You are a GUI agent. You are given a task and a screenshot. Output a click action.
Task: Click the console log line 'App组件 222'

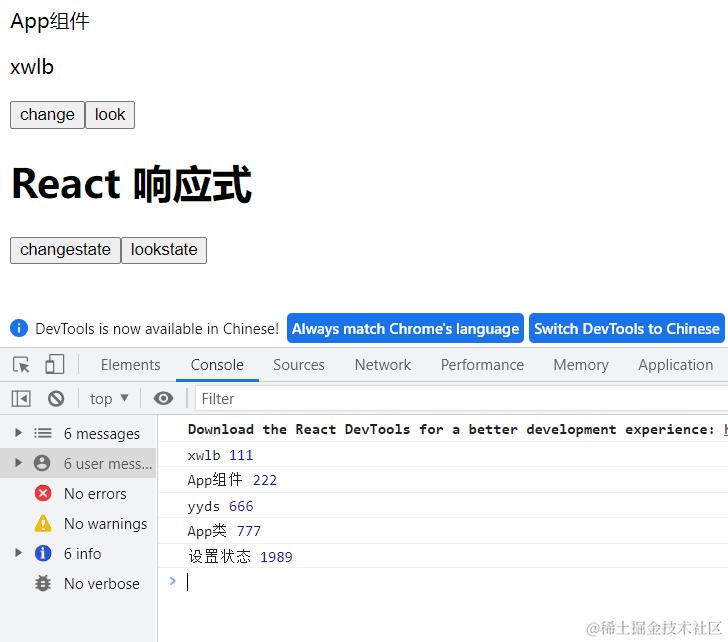(443, 480)
